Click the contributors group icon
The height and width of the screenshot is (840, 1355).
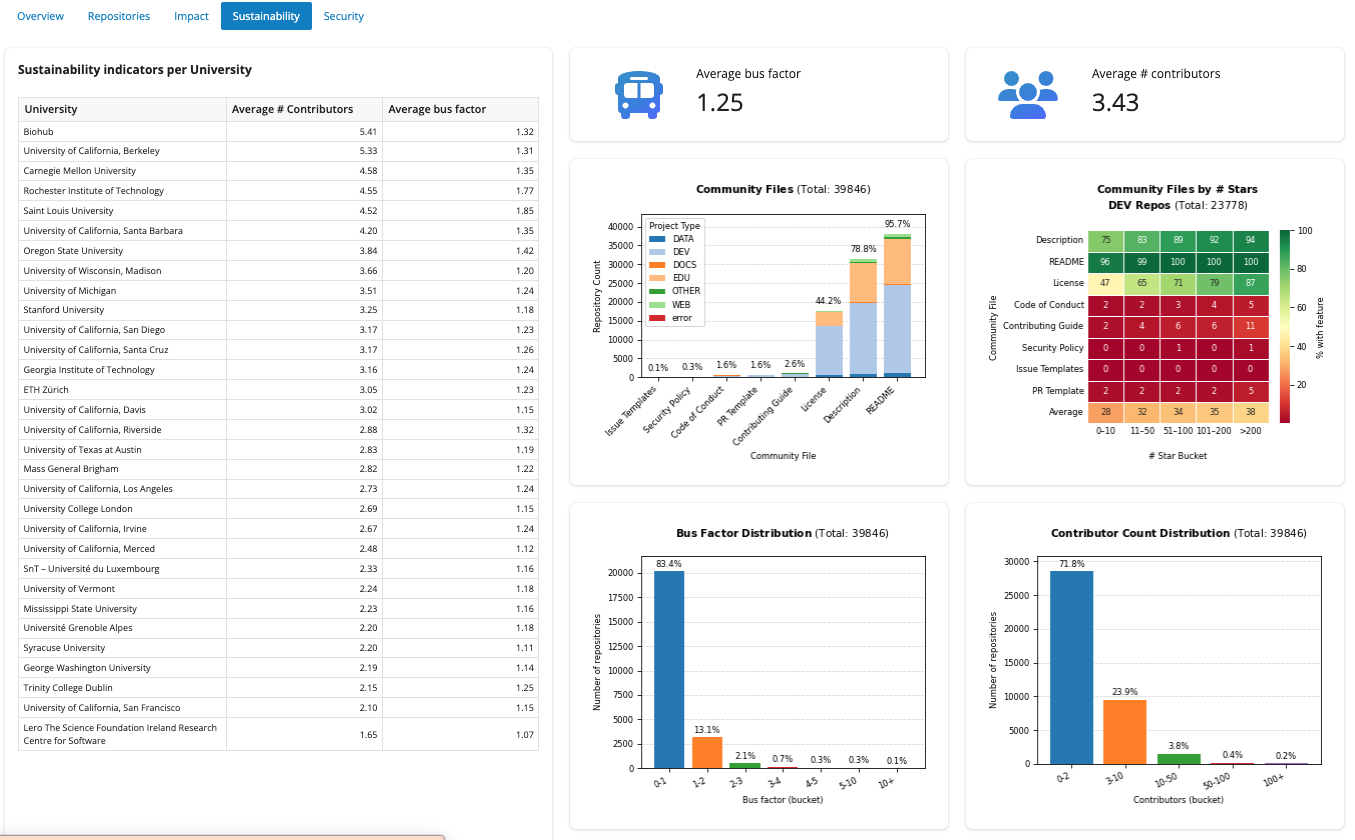(x=1027, y=95)
